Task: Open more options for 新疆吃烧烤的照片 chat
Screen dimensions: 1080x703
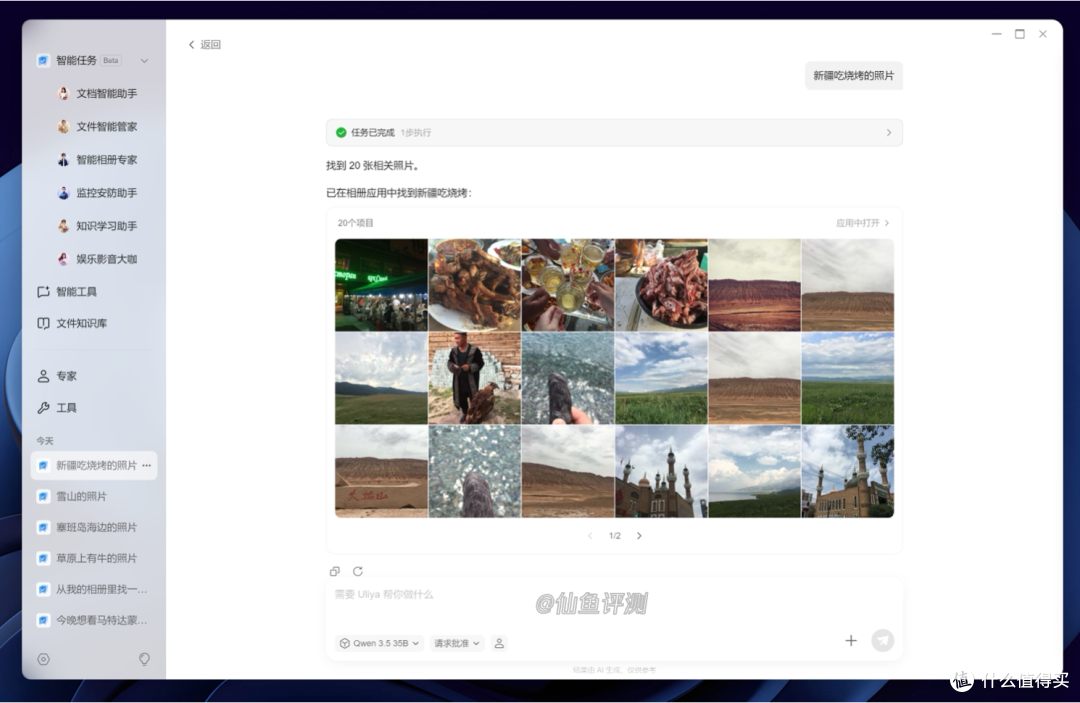Action: [x=146, y=465]
